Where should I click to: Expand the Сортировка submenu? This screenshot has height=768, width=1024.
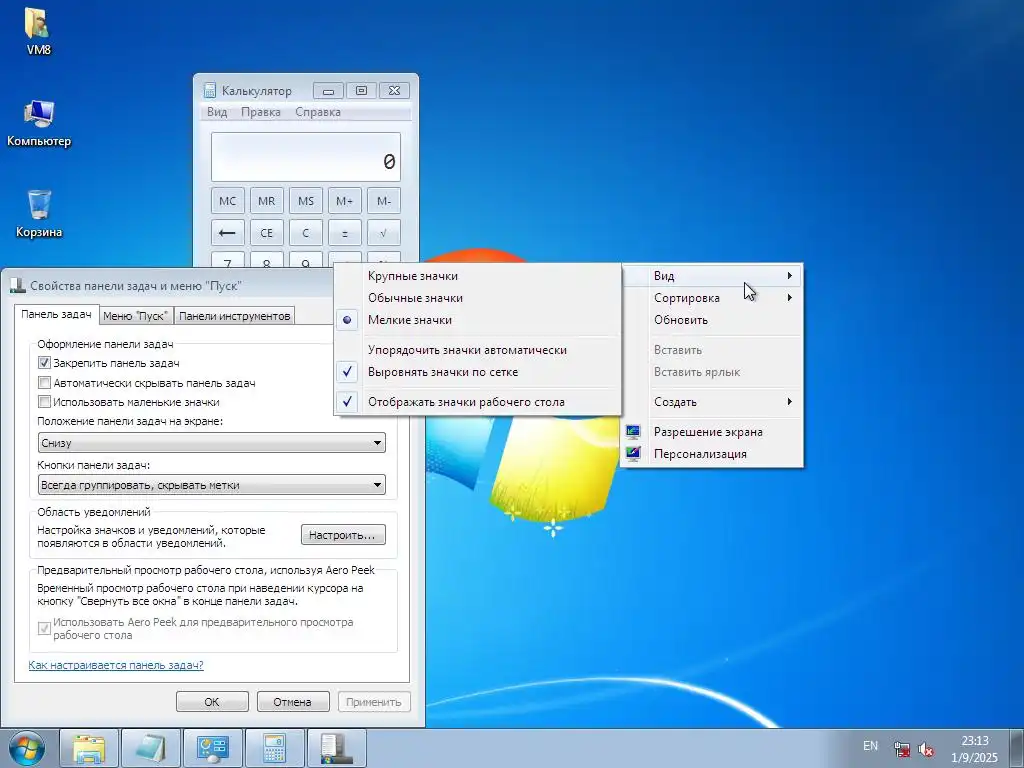click(712, 298)
